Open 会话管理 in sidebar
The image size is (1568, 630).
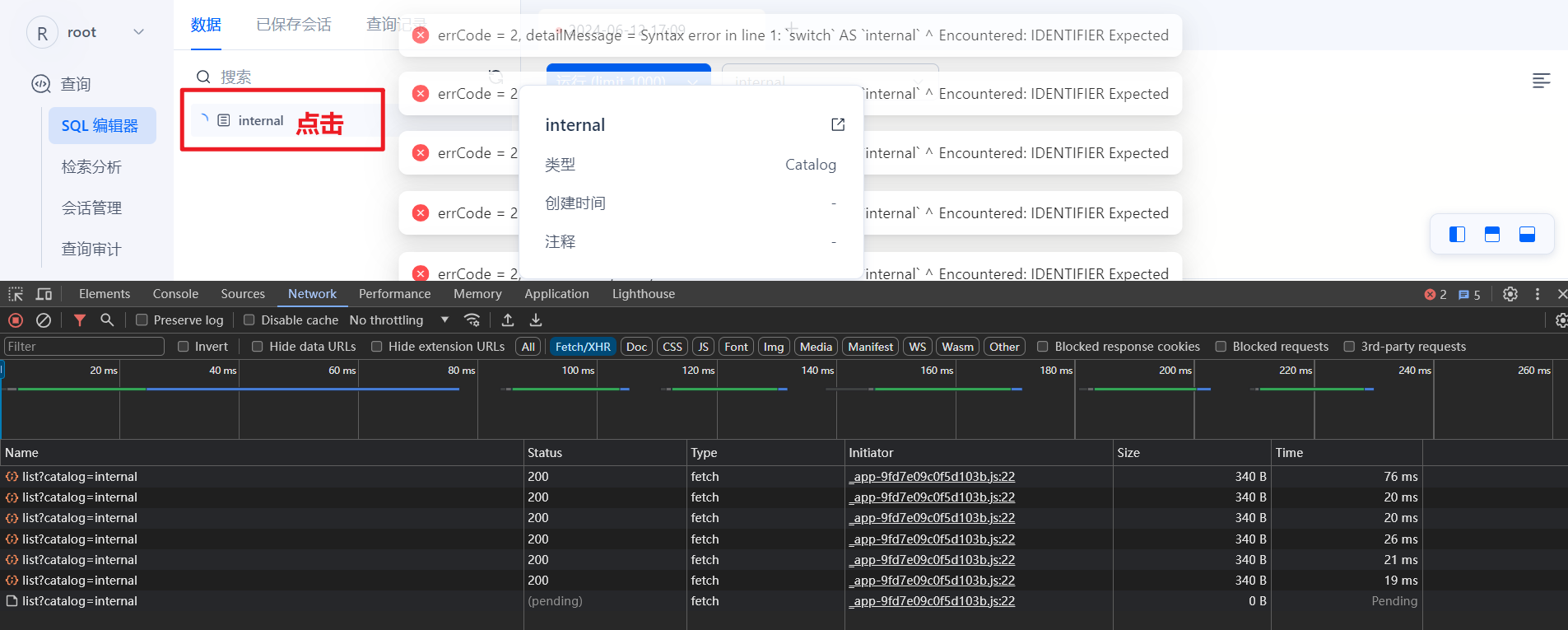coord(91,208)
